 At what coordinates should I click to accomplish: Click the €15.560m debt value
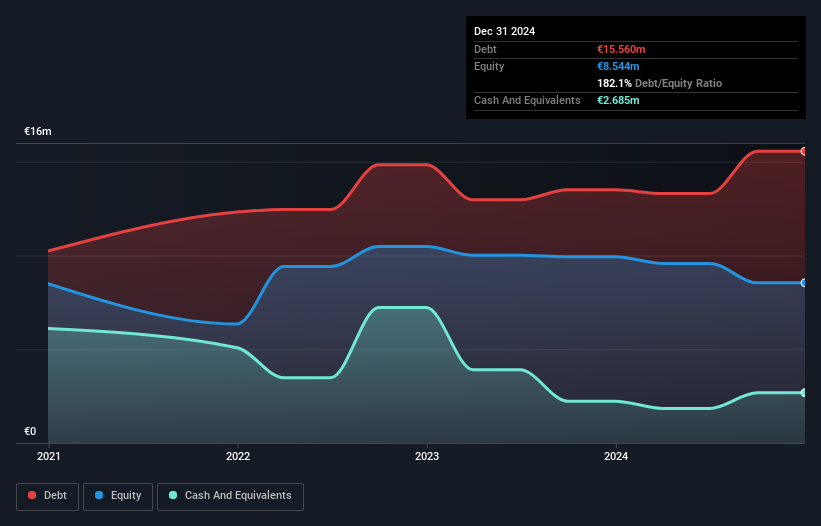coord(621,49)
